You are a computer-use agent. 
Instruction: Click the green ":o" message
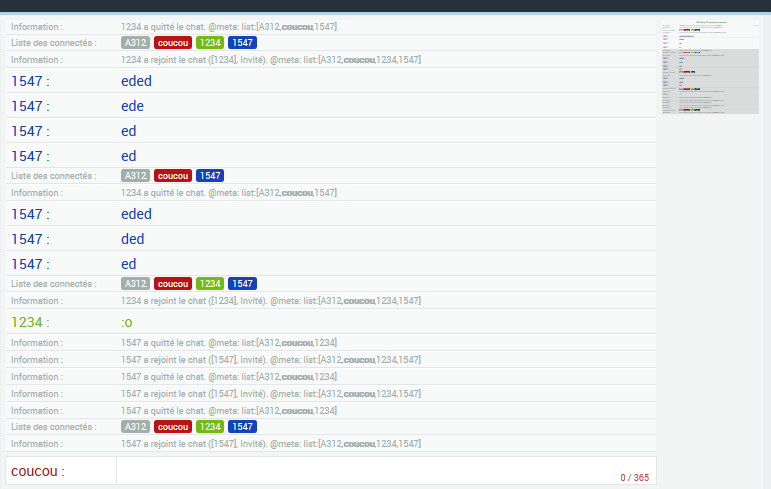[x=126, y=322]
